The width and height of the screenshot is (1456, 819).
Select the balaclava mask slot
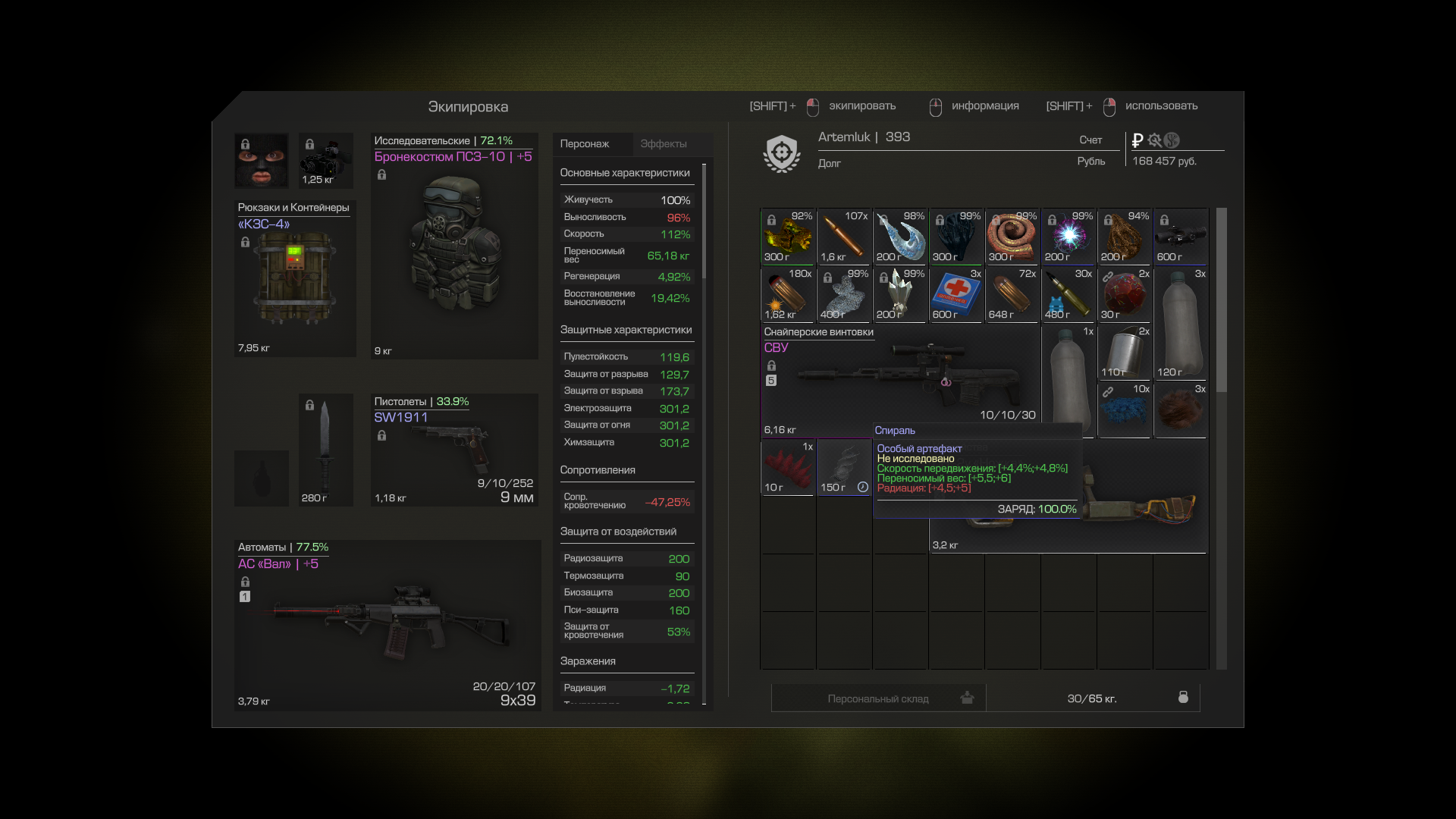[261, 161]
